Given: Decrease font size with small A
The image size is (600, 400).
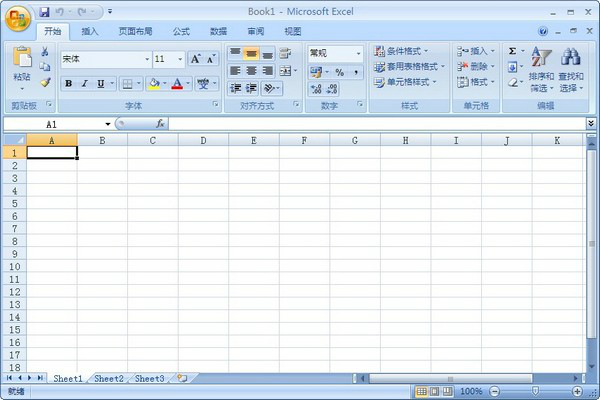Looking at the screenshot, I should (211, 59).
